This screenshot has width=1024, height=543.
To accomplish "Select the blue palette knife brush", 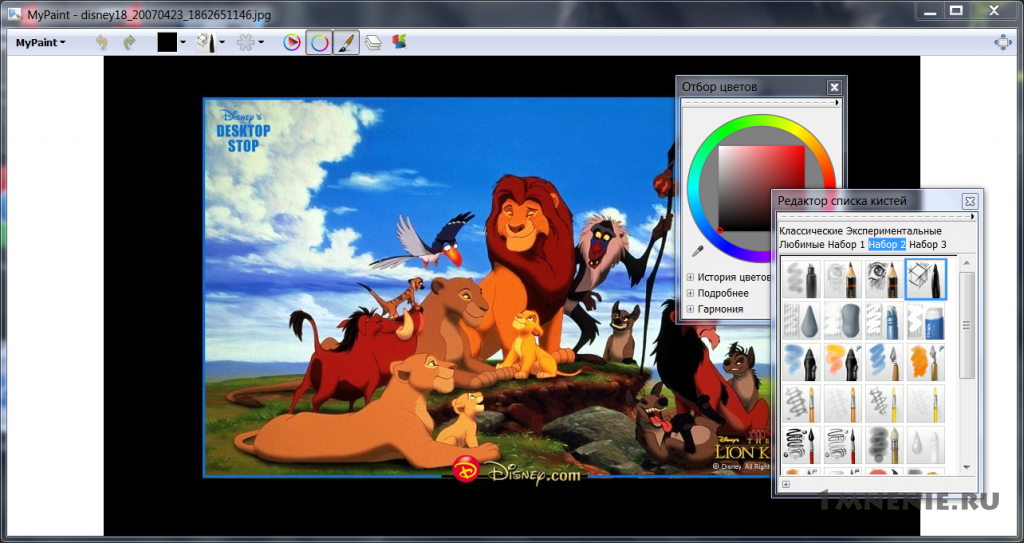I will (x=884, y=362).
